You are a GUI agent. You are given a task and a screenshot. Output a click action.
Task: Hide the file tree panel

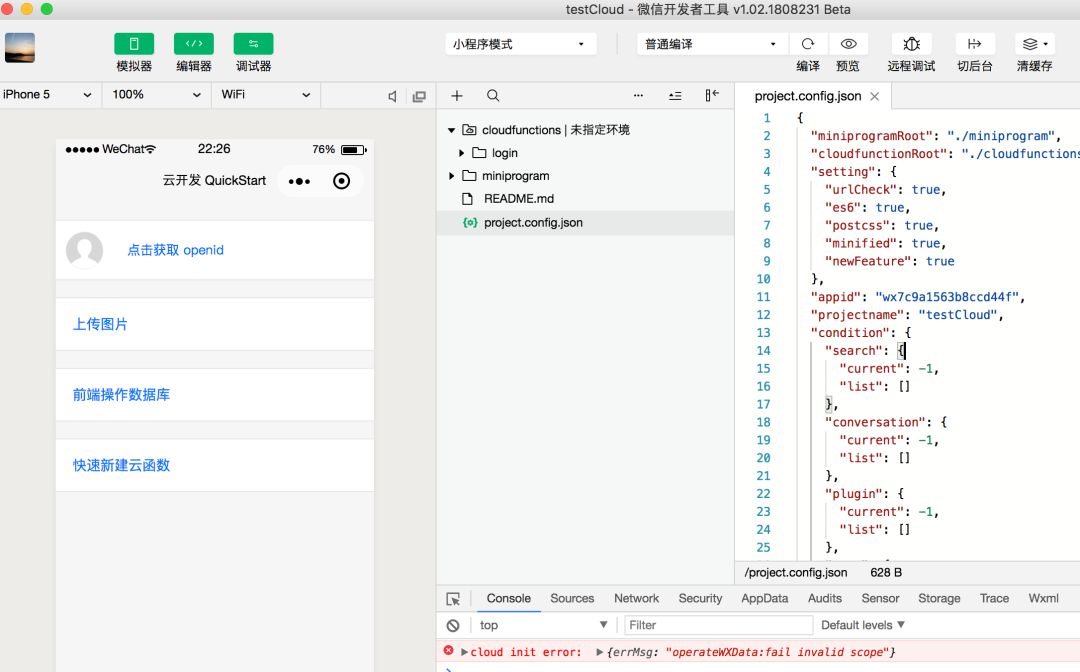(712, 95)
